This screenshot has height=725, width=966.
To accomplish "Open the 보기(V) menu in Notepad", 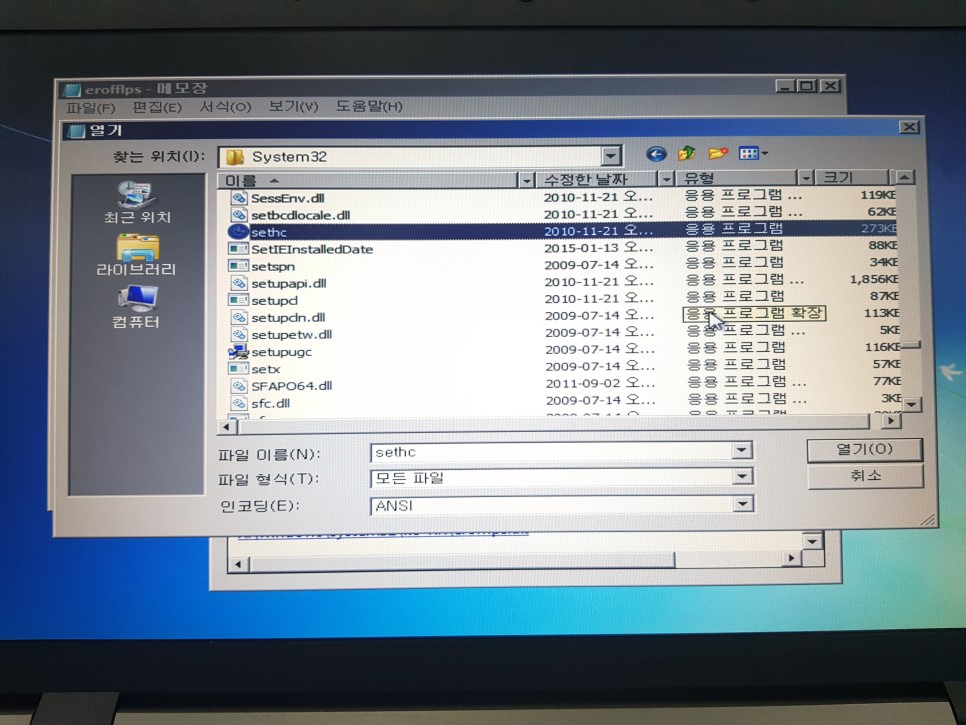I will coord(293,107).
